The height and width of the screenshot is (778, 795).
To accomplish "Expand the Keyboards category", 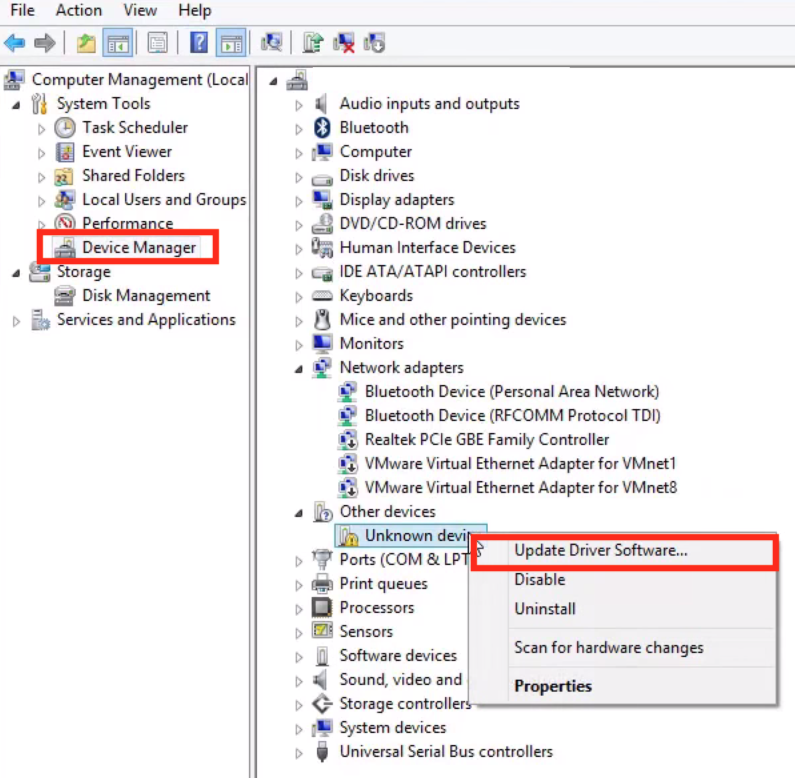I will [x=299, y=297].
